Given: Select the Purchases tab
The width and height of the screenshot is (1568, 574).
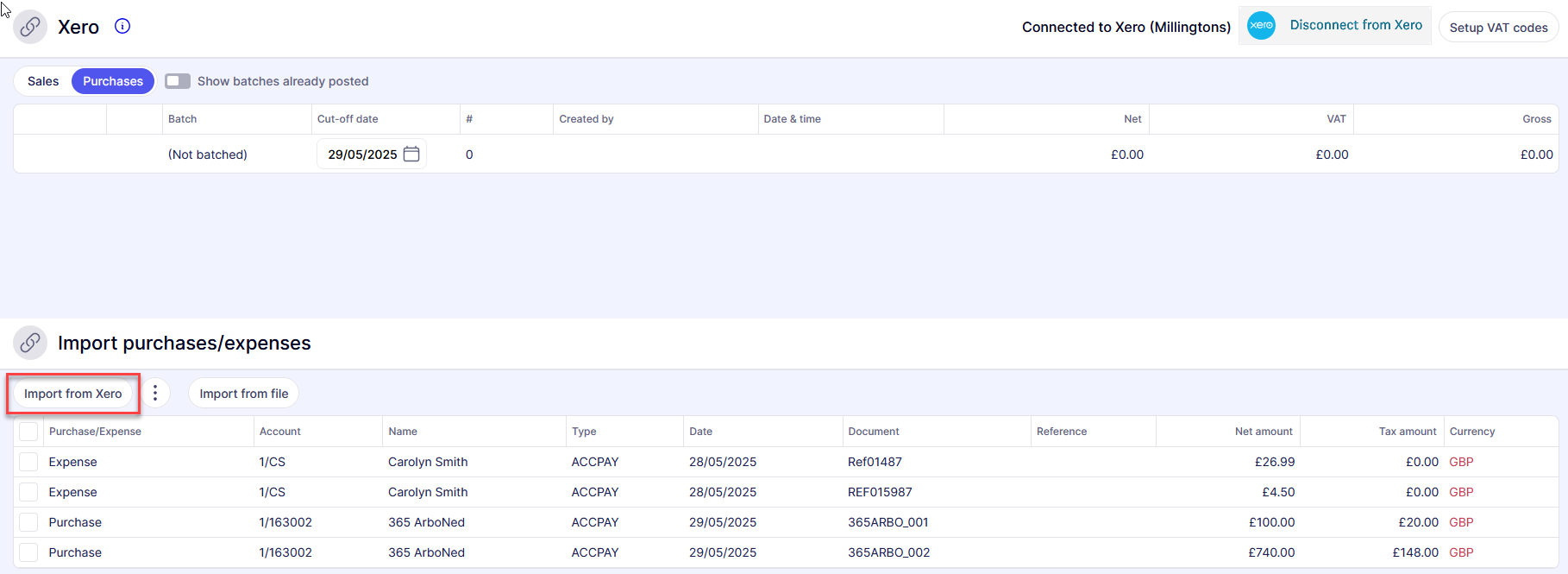Looking at the screenshot, I should [x=113, y=81].
